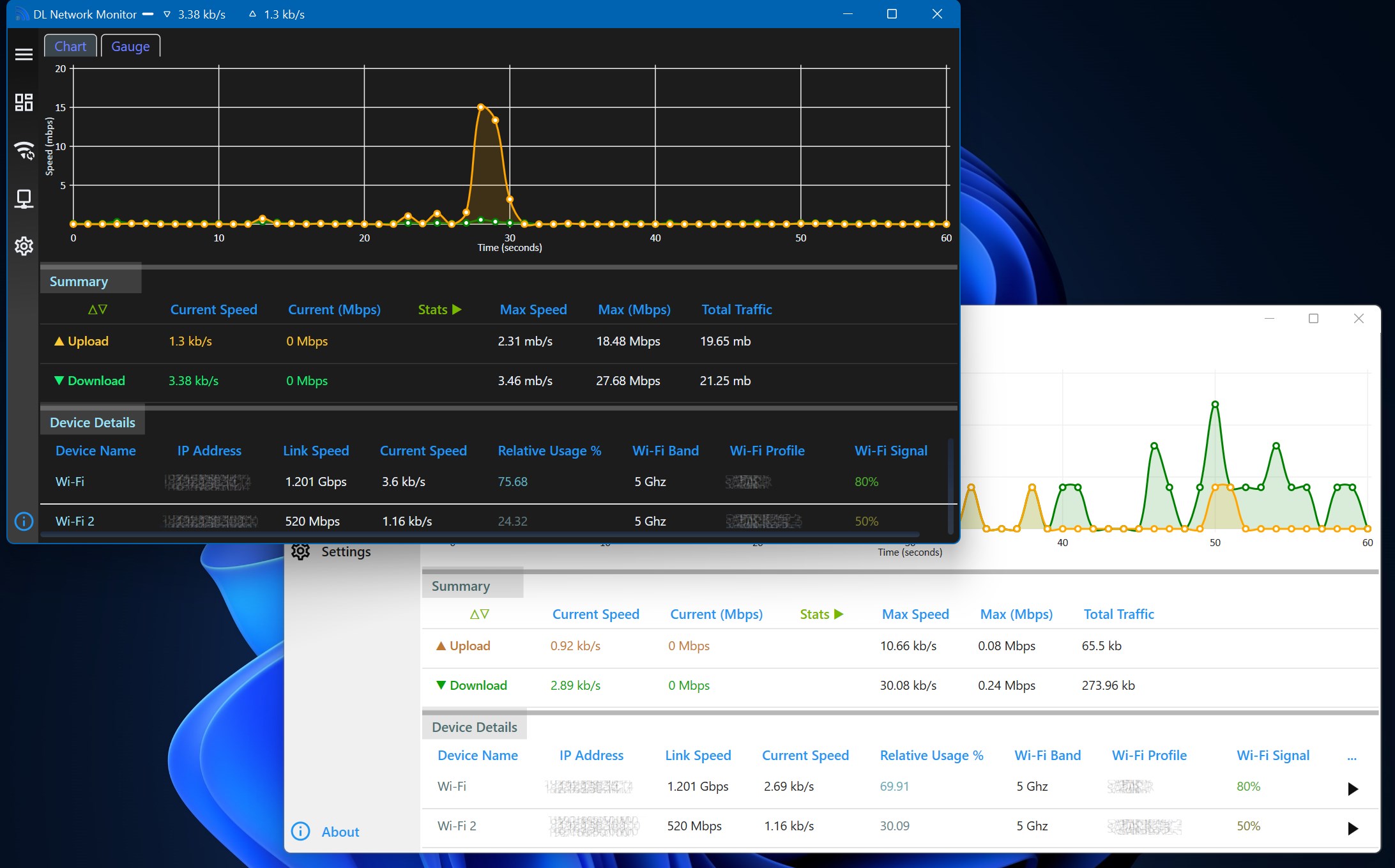Expand the Wi-Fi 2 row arrow
The height and width of the screenshot is (868, 1395).
tap(1352, 828)
